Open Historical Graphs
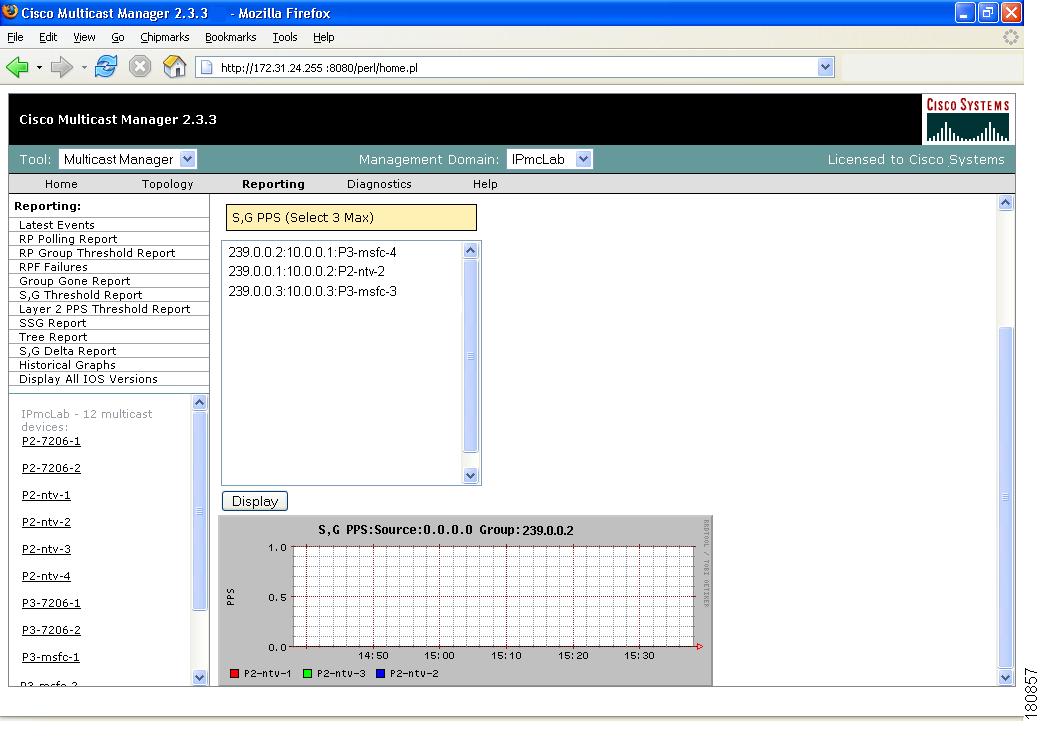1043x742 pixels. pyautogui.click(x=67, y=365)
